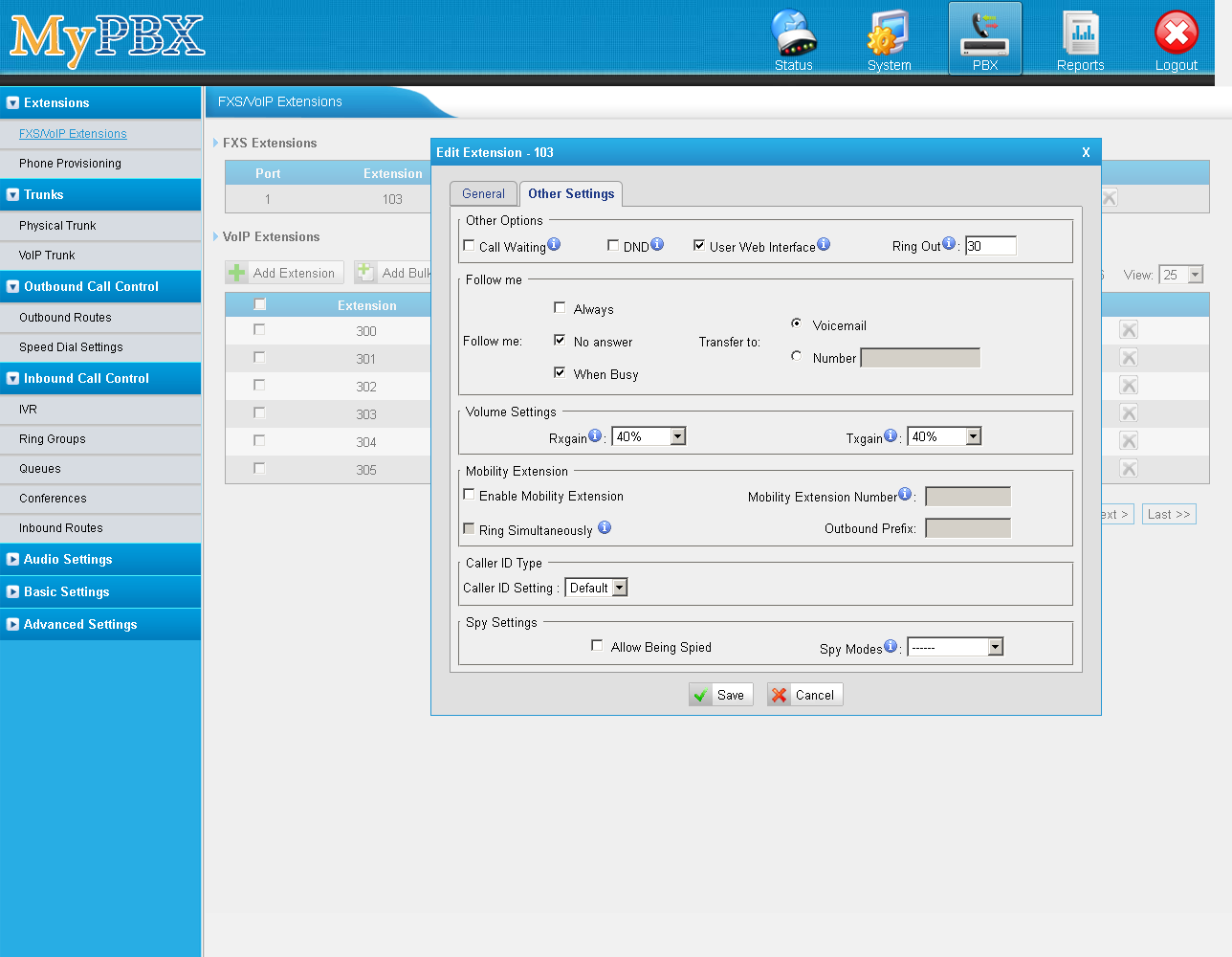Click the MyPBX logo
Image resolution: width=1232 pixels, height=957 pixels.
click(x=107, y=40)
